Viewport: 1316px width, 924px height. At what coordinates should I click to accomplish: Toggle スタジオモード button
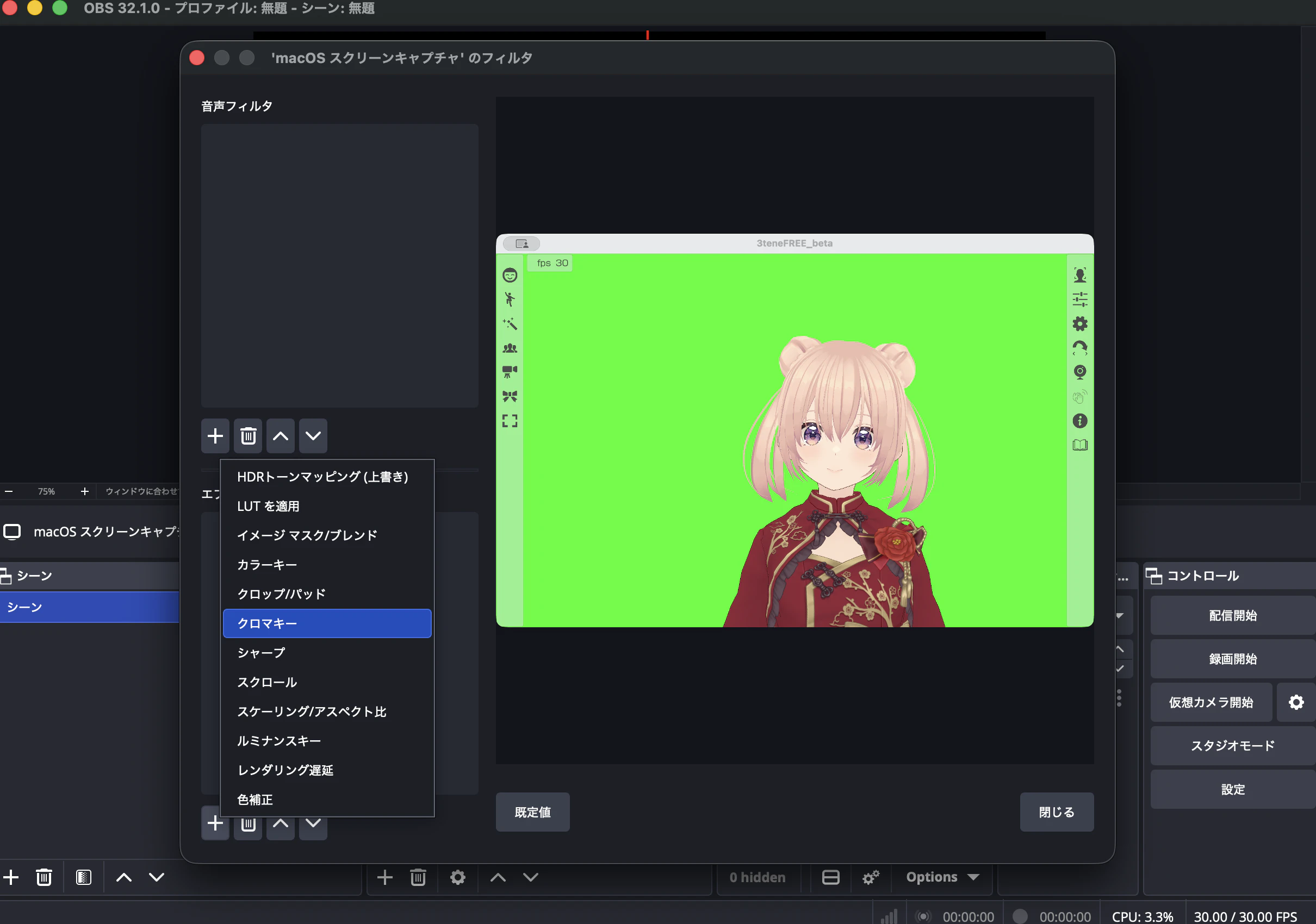click(x=1232, y=746)
